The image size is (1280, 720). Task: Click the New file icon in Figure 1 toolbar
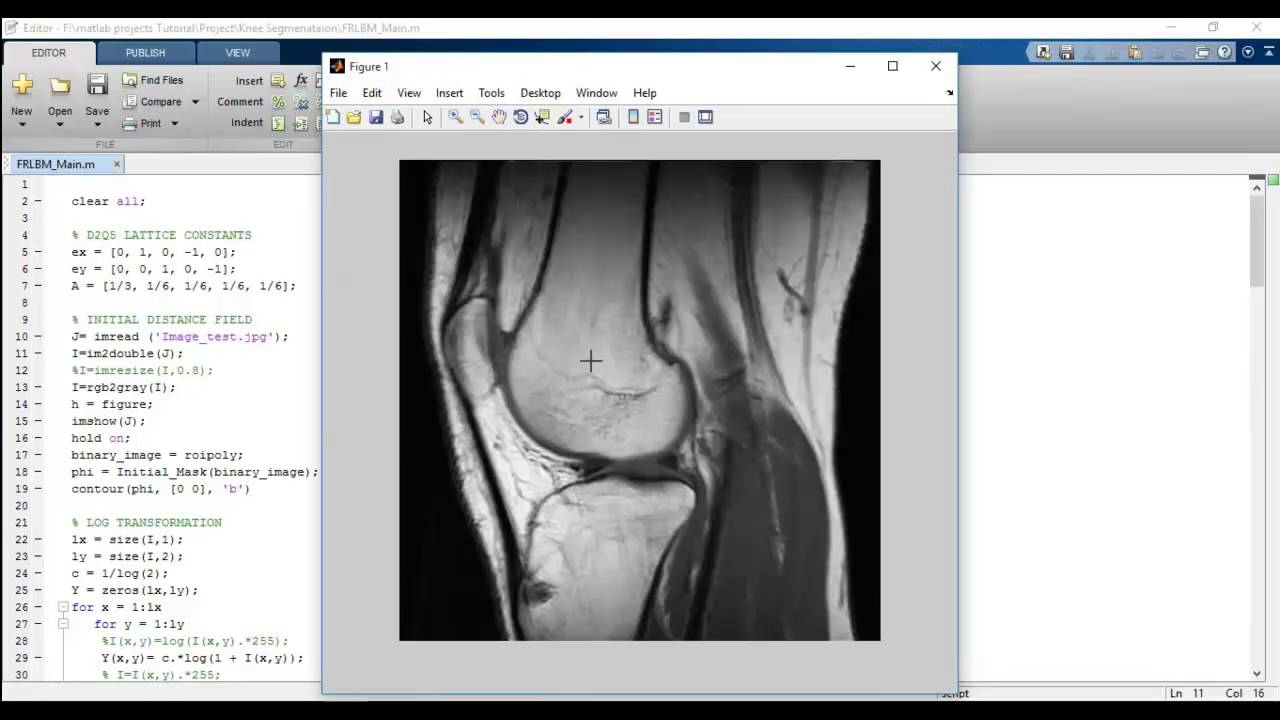(333, 117)
